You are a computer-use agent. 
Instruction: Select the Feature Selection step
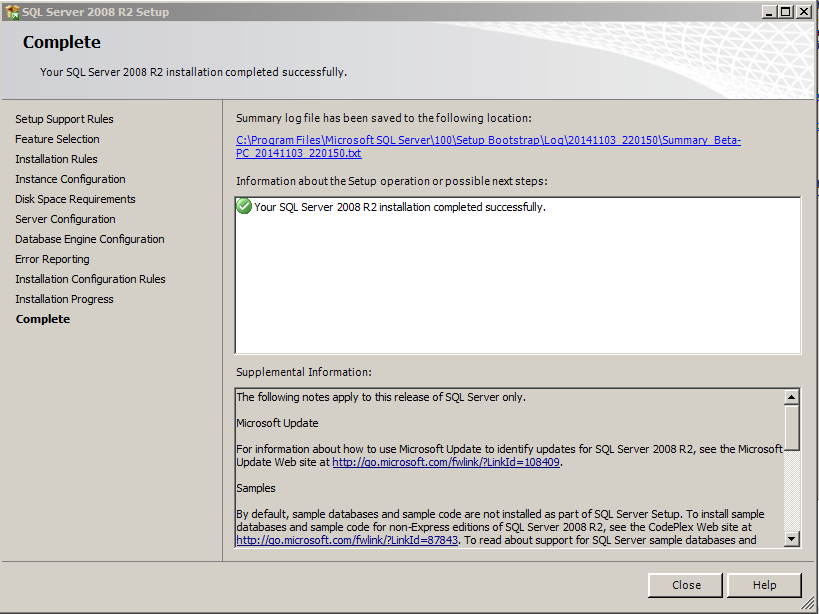tap(57, 139)
